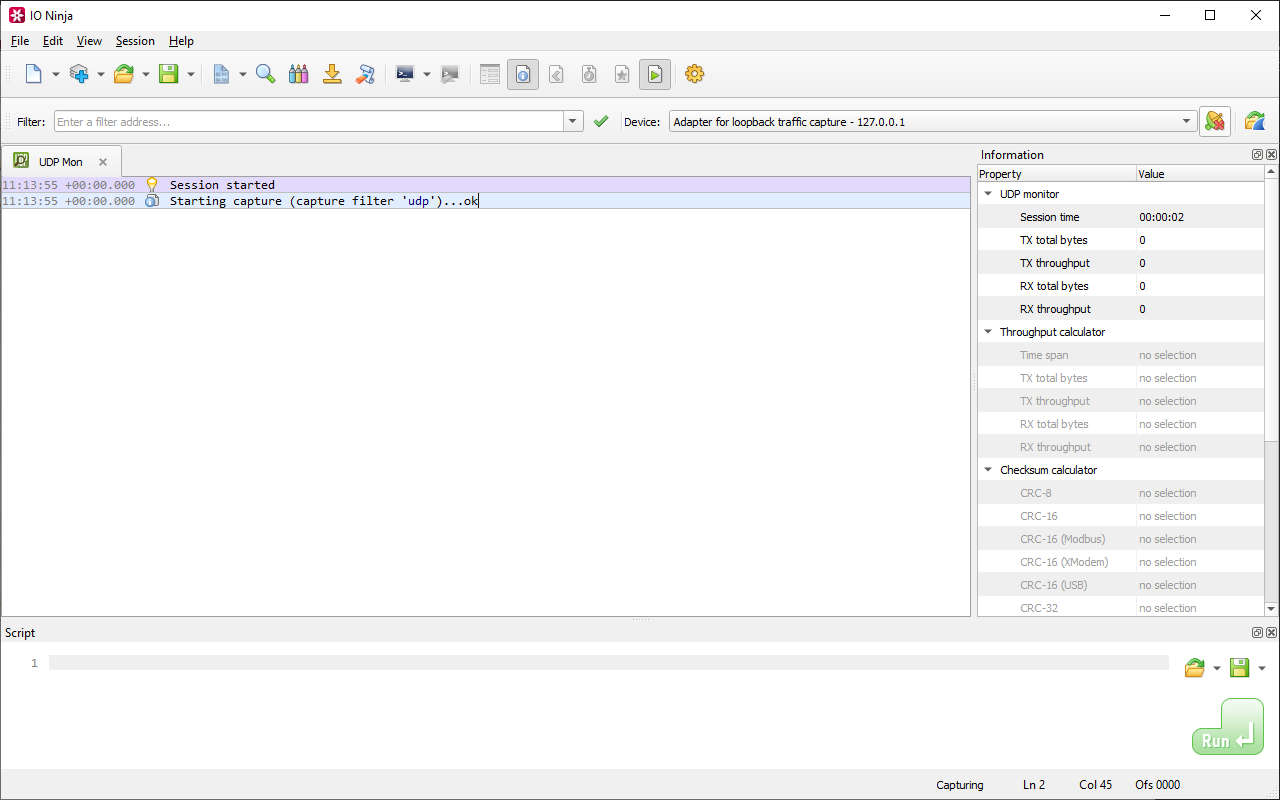Open the File menu

(x=20, y=41)
